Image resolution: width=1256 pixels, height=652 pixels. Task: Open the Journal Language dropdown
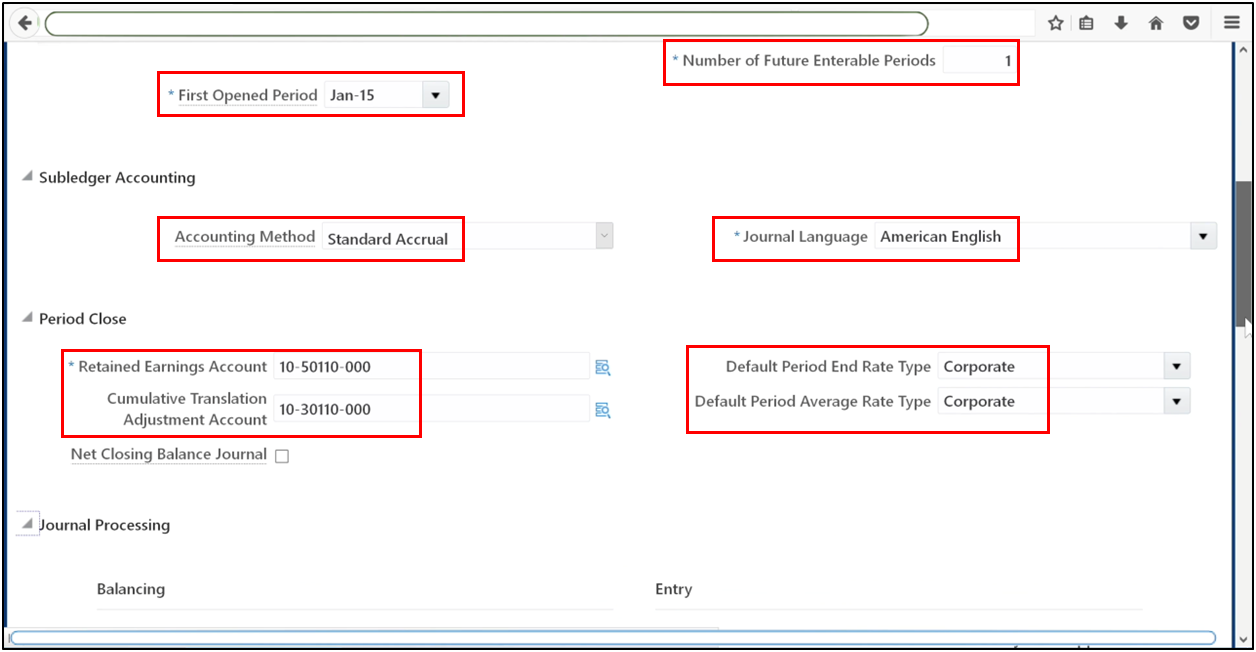click(x=1201, y=235)
